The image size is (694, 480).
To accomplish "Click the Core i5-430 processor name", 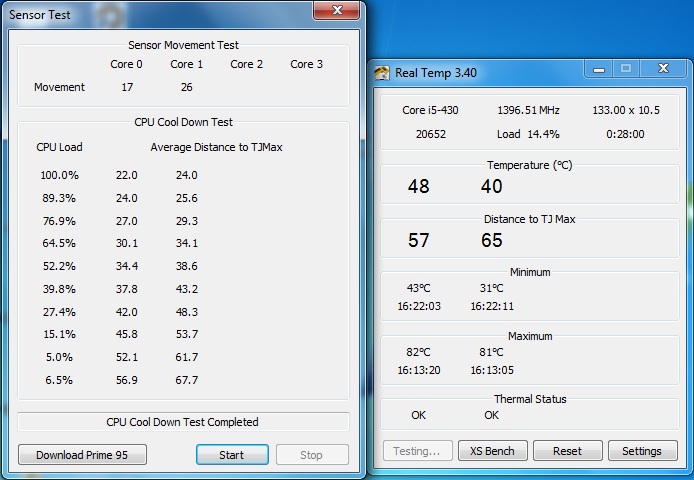I will pos(430,110).
